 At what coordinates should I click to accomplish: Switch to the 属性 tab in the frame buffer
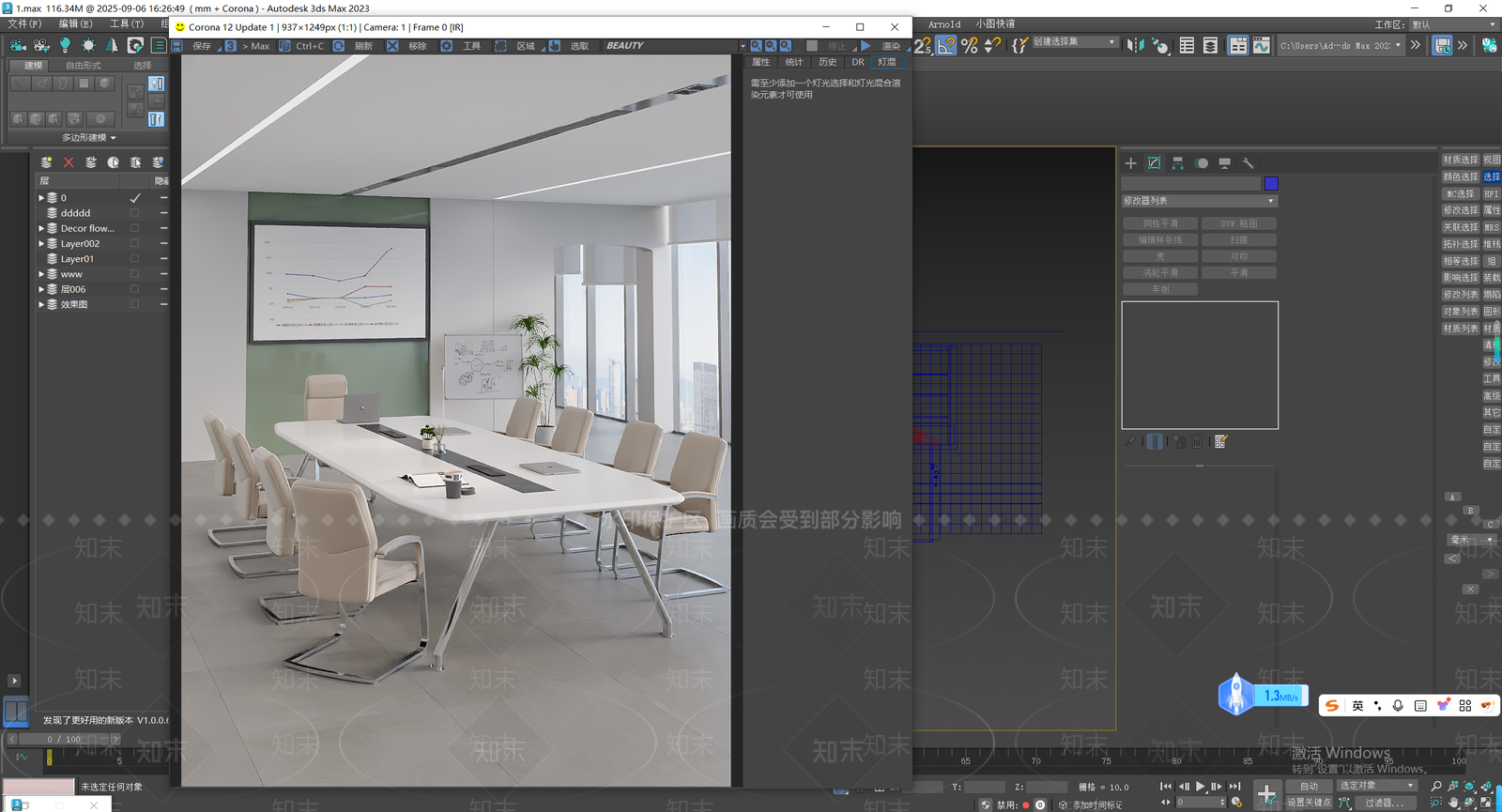tap(761, 62)
